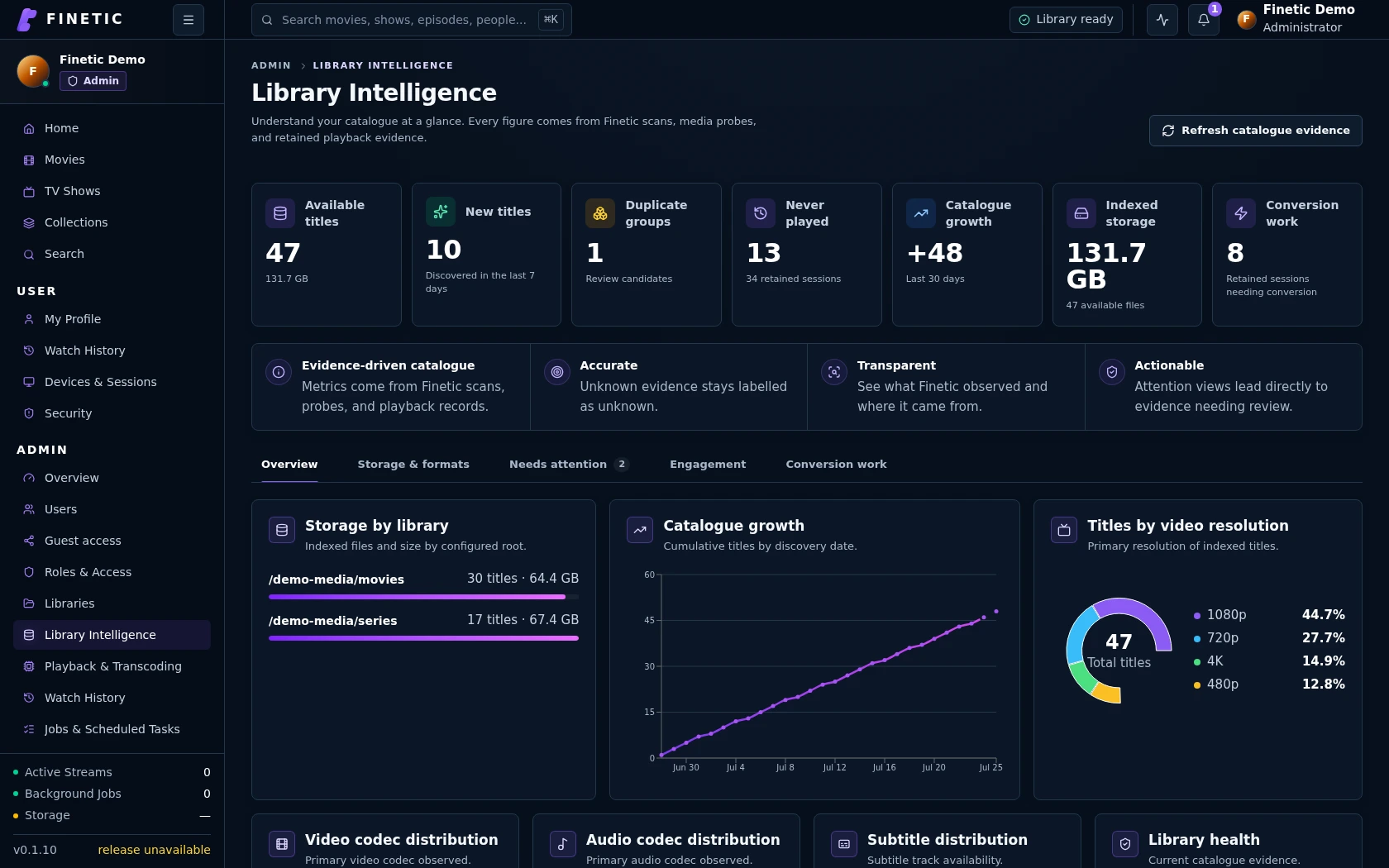
Task: Open the Search item in sidebar navigation
Action: tap(112, 255)
